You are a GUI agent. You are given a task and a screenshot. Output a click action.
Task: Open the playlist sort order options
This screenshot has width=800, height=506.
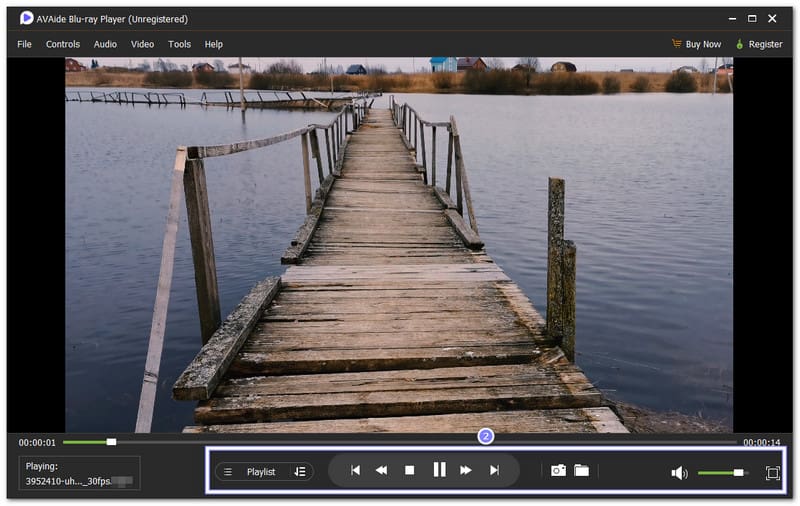(x=300, y=472)
